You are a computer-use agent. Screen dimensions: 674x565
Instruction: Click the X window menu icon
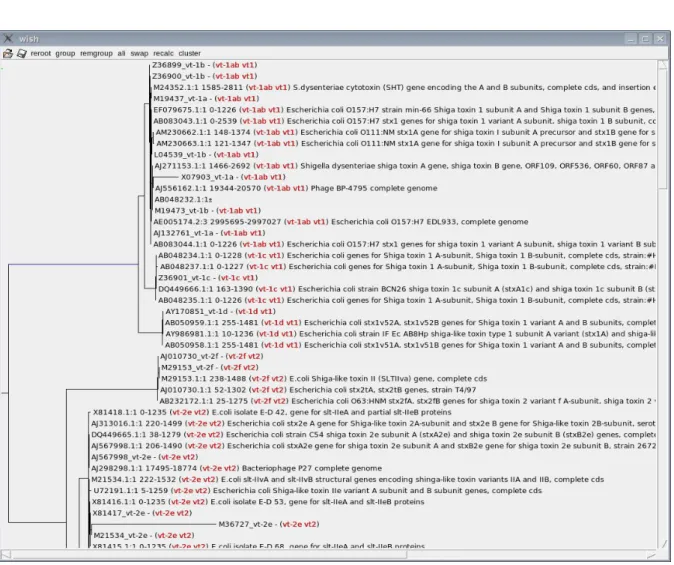point(8,39)
